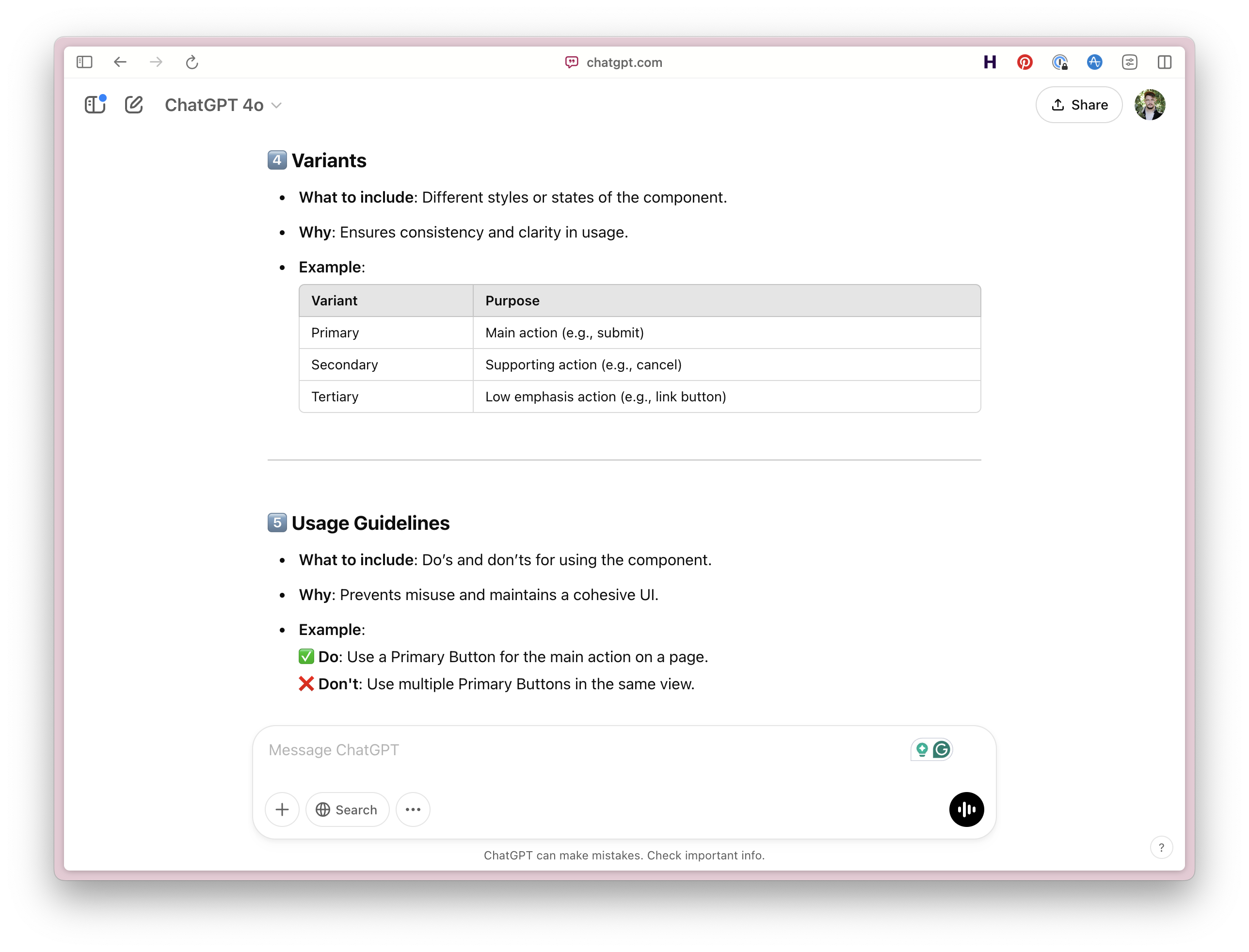Start a new chat with the compose icon
Image resolution: width=1249 pixels, height=952 pixels.
point(134,104)
